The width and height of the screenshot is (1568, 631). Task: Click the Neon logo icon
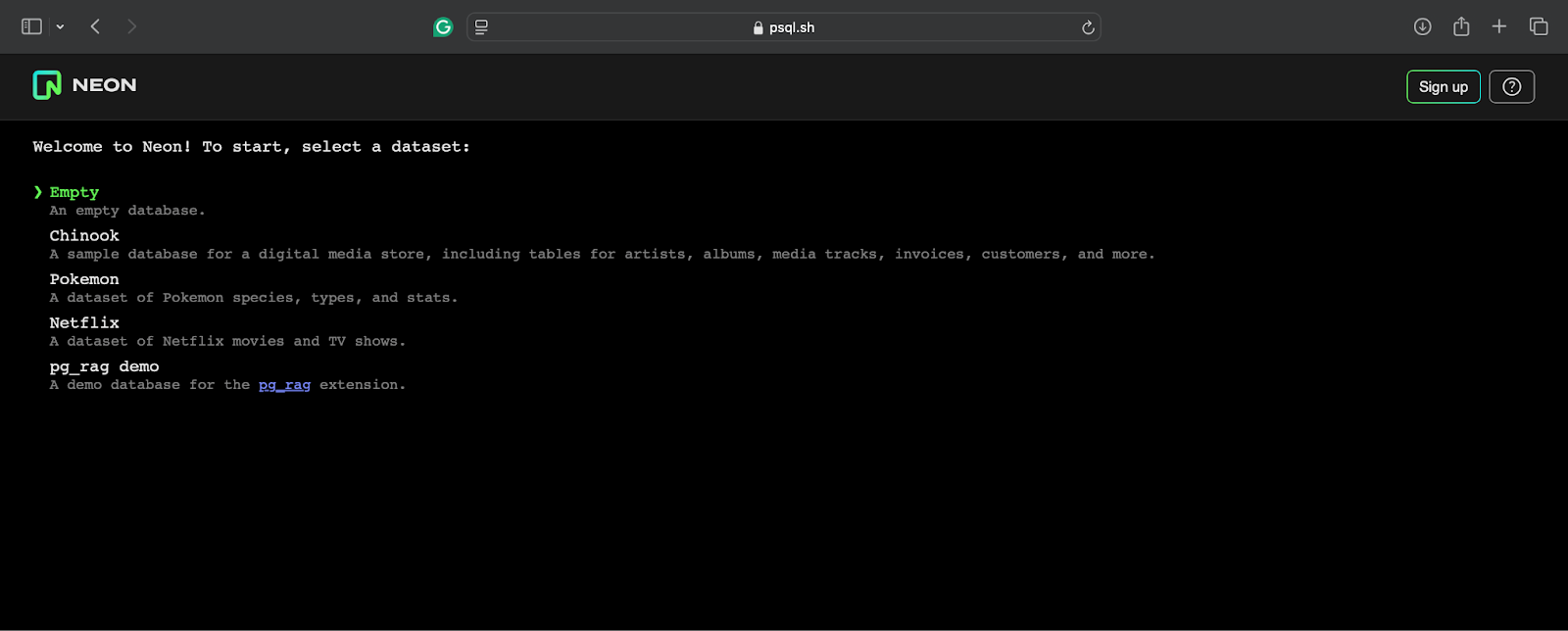click(x=47, y=85)
